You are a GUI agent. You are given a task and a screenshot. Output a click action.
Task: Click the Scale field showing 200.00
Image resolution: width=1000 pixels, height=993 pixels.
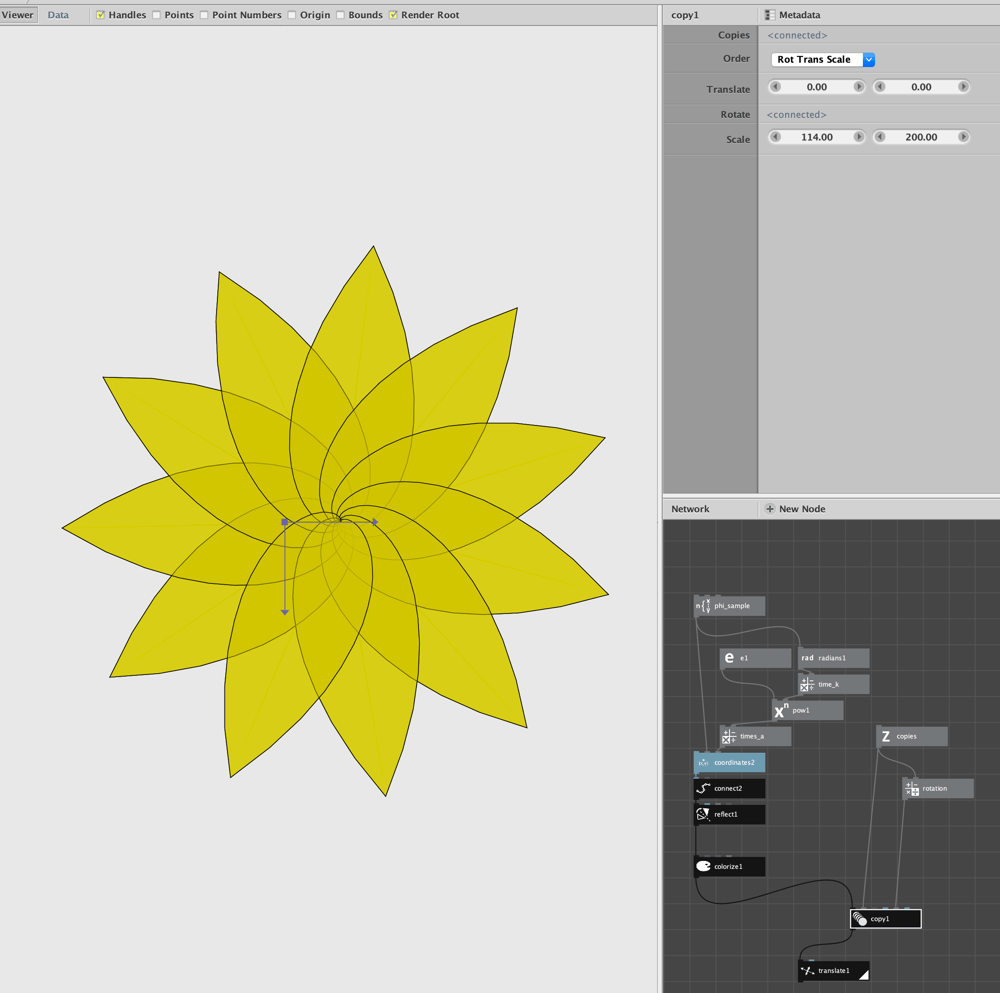(x=922, y=137)
